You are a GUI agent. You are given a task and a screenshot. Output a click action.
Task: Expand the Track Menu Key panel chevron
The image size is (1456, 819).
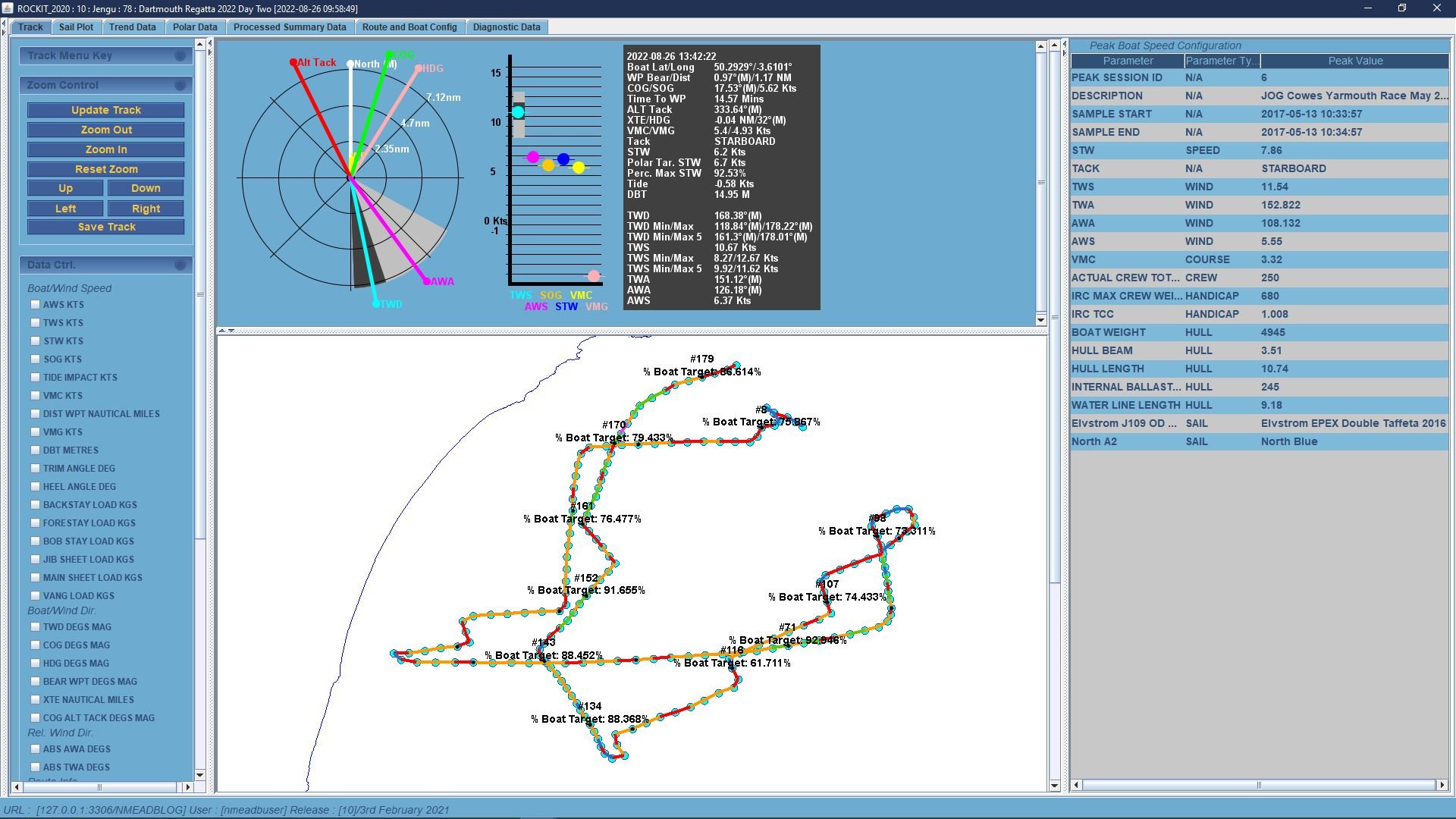coord(180,55)
